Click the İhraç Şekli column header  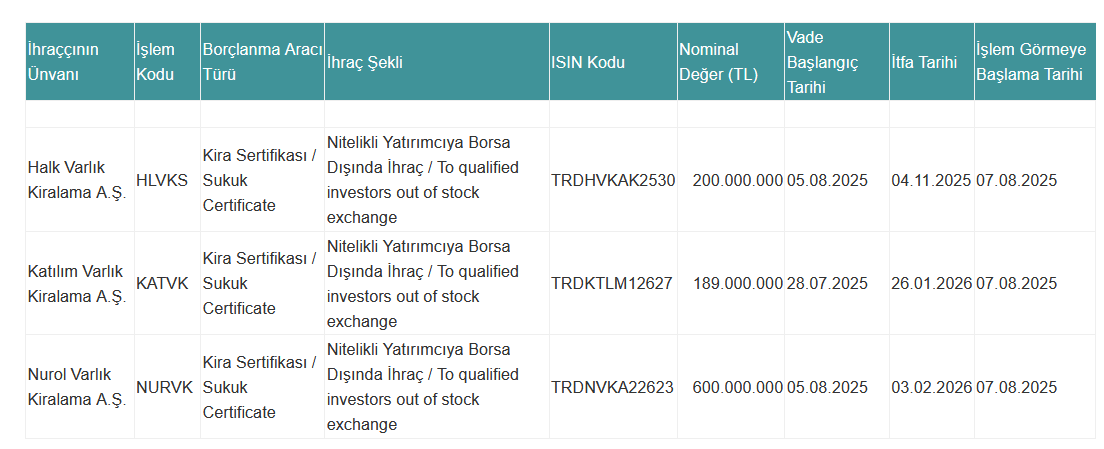click(437, 62)
